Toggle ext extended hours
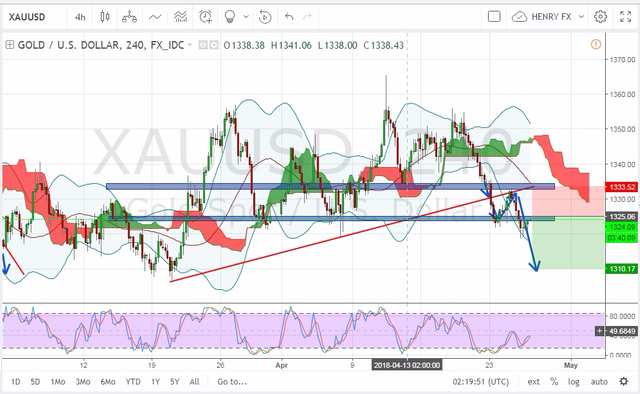The image size is (640, 394). (x=533, y=382)
